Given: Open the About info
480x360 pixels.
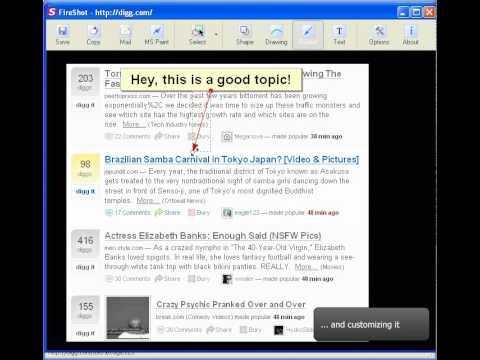Looking at the screenshot, I should coord(411,35).
